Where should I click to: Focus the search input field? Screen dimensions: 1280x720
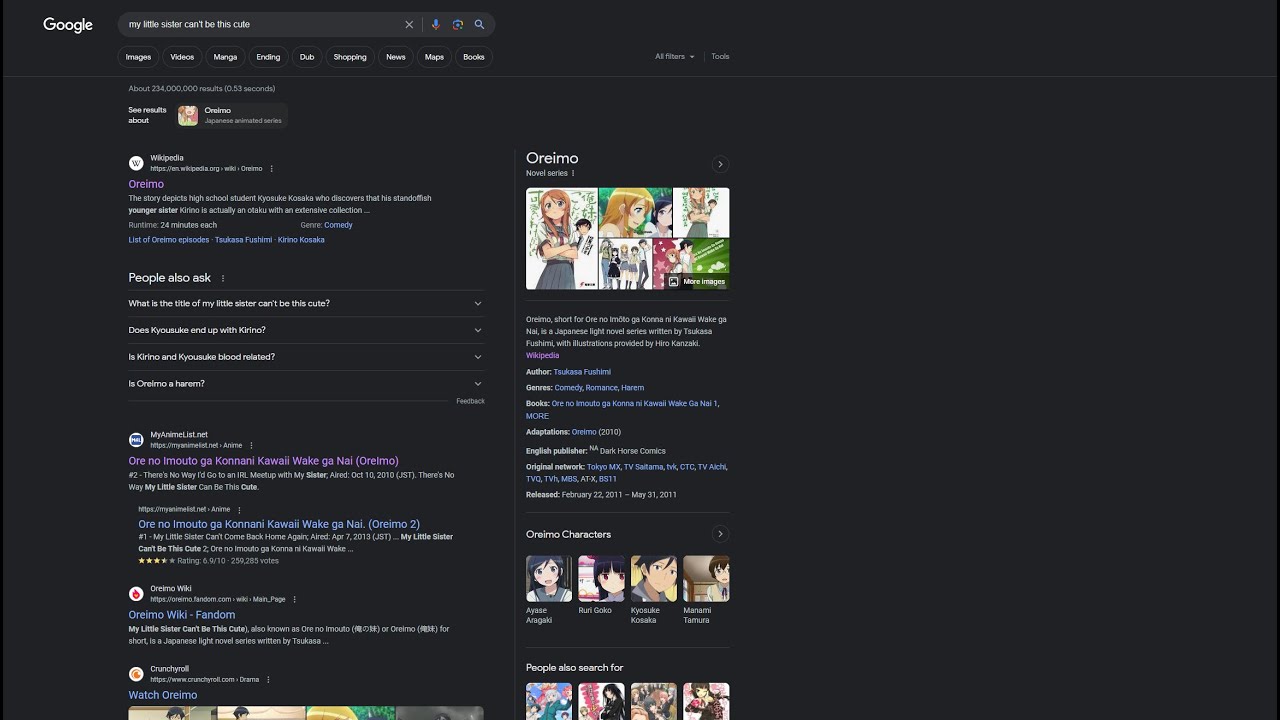click(260, 24)
